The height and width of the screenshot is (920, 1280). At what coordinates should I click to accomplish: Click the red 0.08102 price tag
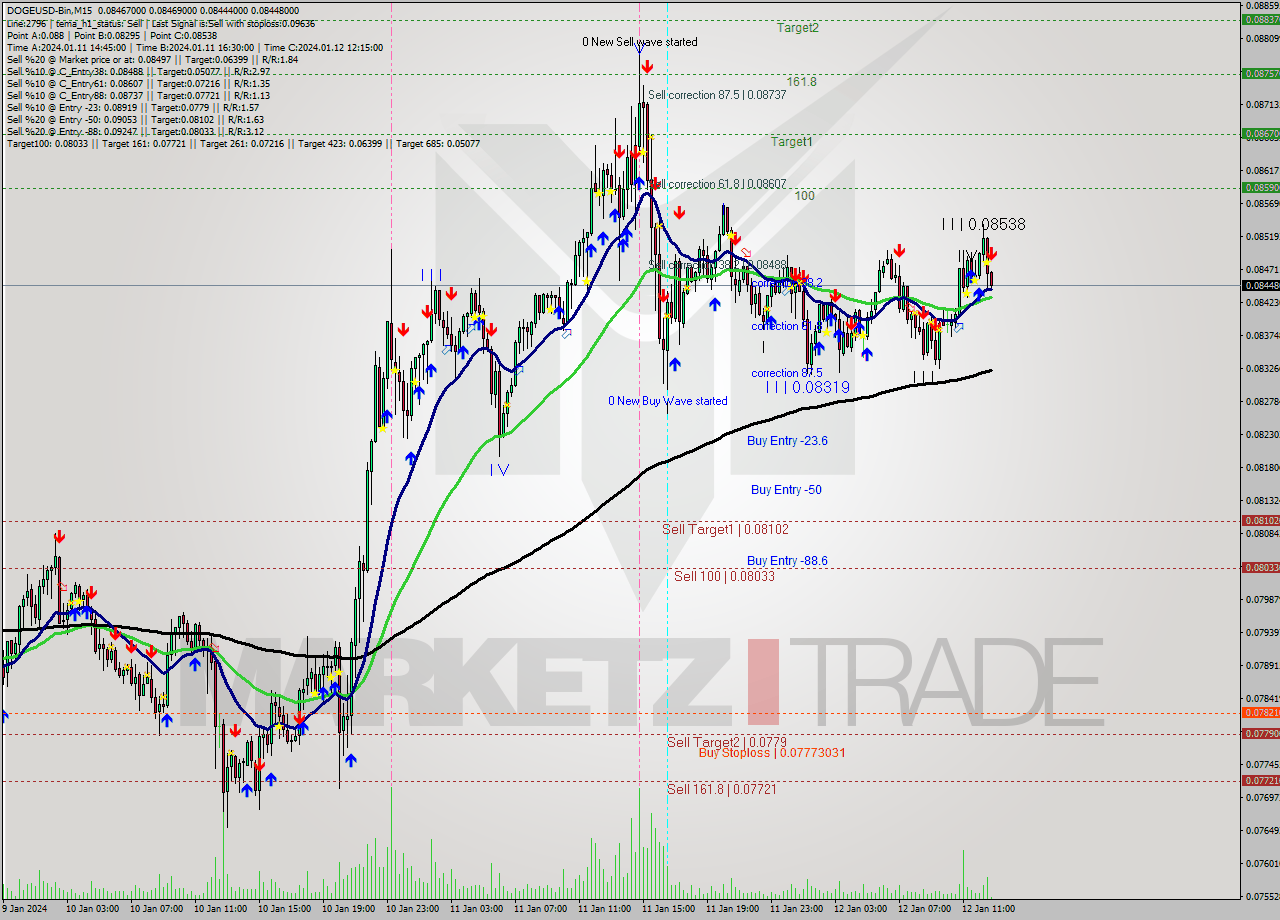click(x=1260, y=520)
